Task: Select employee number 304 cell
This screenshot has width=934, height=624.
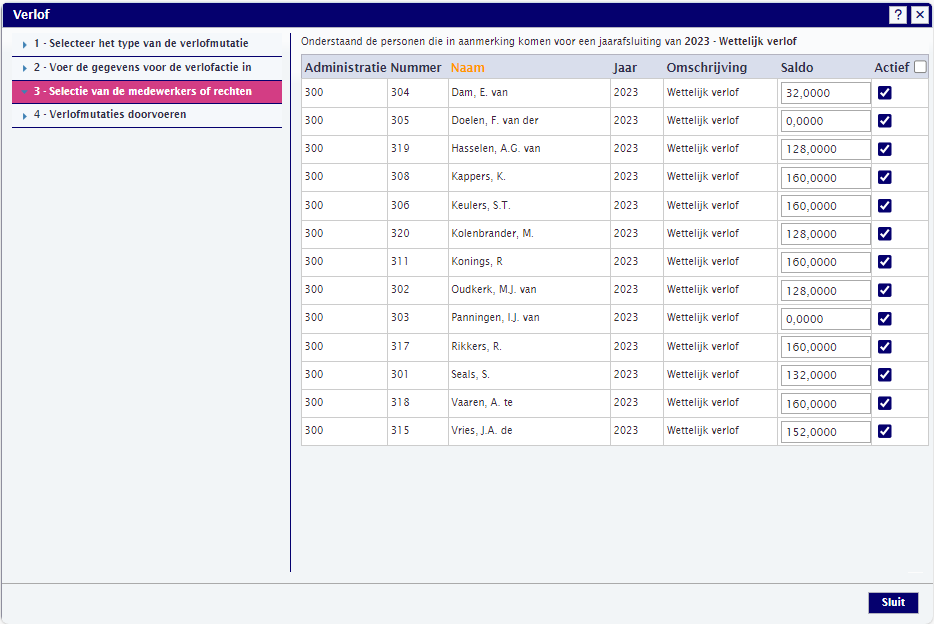Action: [418, 92]
